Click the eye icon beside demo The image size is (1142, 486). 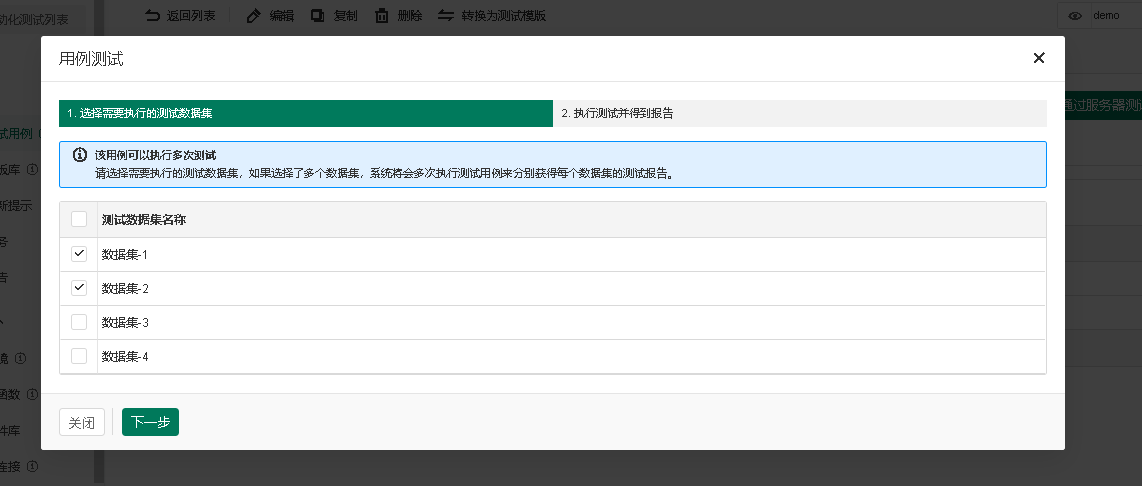click(x=1076, y=16)
